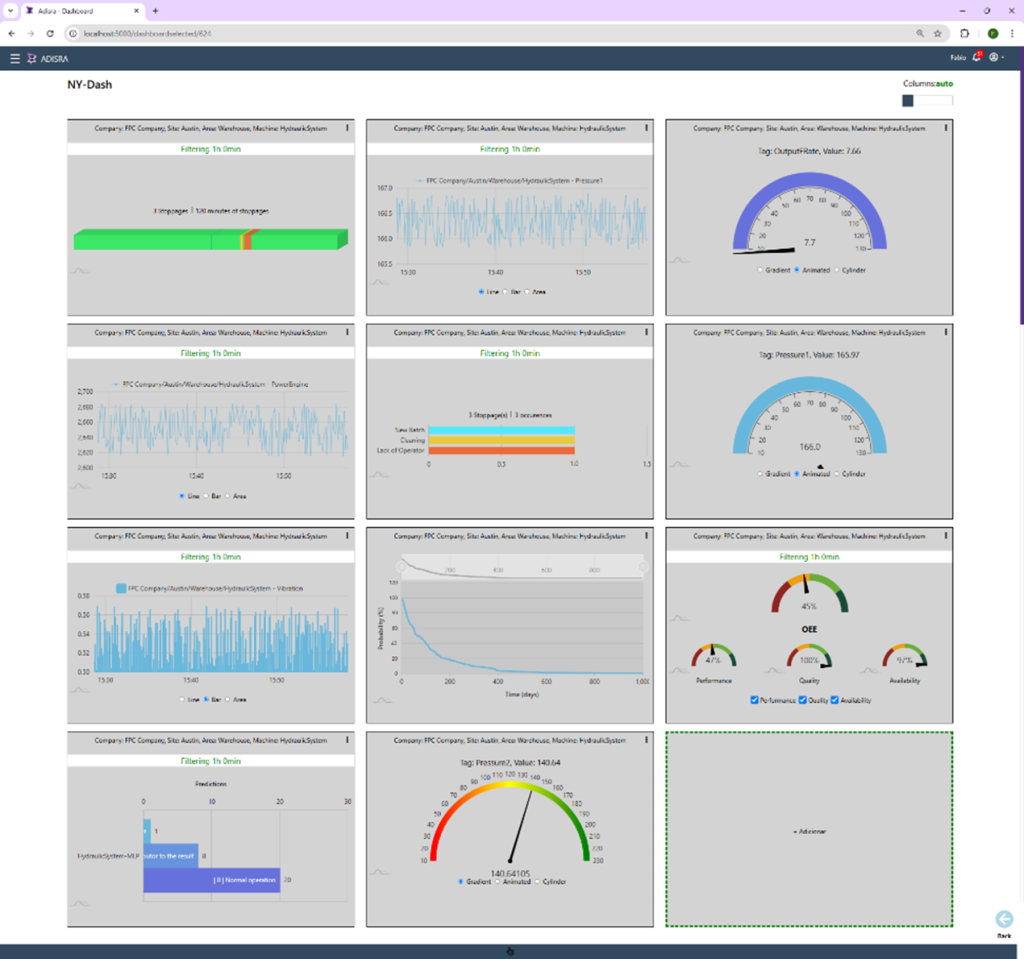Open kebab menu on Pressure1 line chart widget
Screen dimensions: 1024x959
pos(647,128)
